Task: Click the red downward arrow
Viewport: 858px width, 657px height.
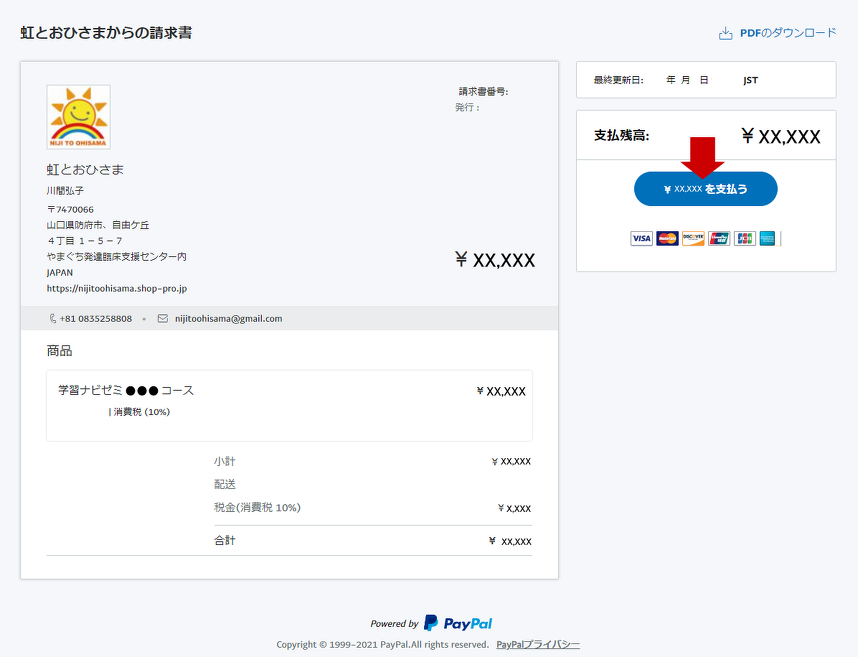Action: [702, 157]
